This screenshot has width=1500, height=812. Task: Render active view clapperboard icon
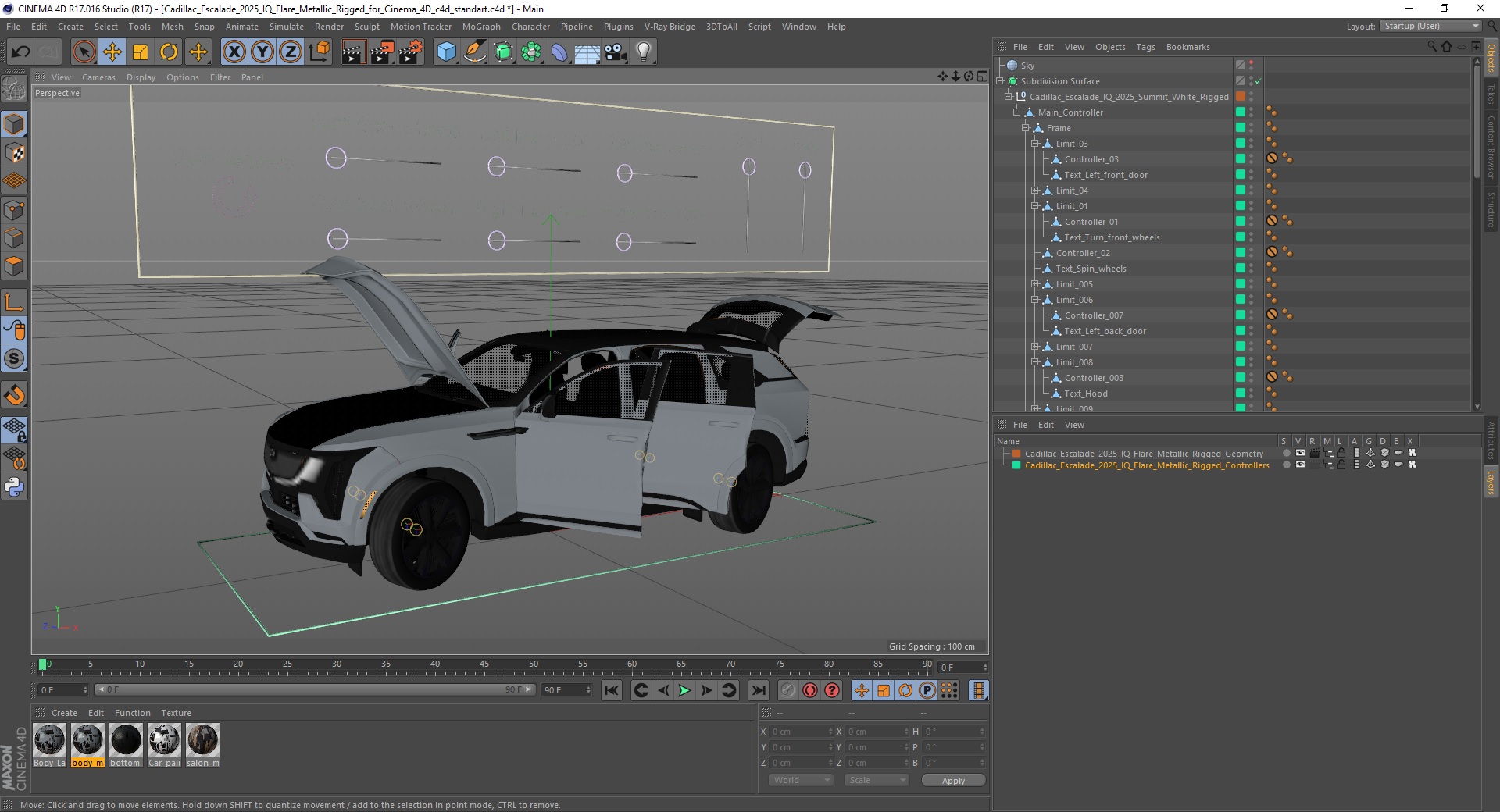coord(352,52)
